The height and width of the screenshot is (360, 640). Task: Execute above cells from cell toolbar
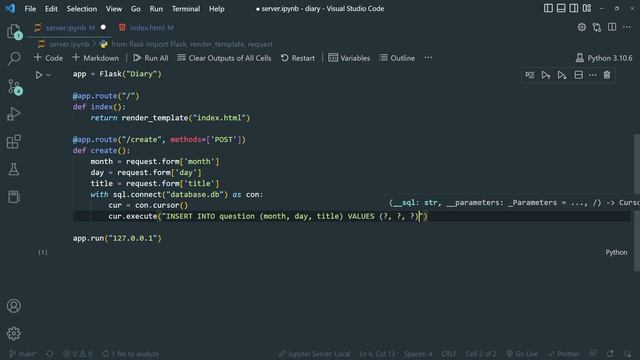pyautogui.click(x=546, y=75)
